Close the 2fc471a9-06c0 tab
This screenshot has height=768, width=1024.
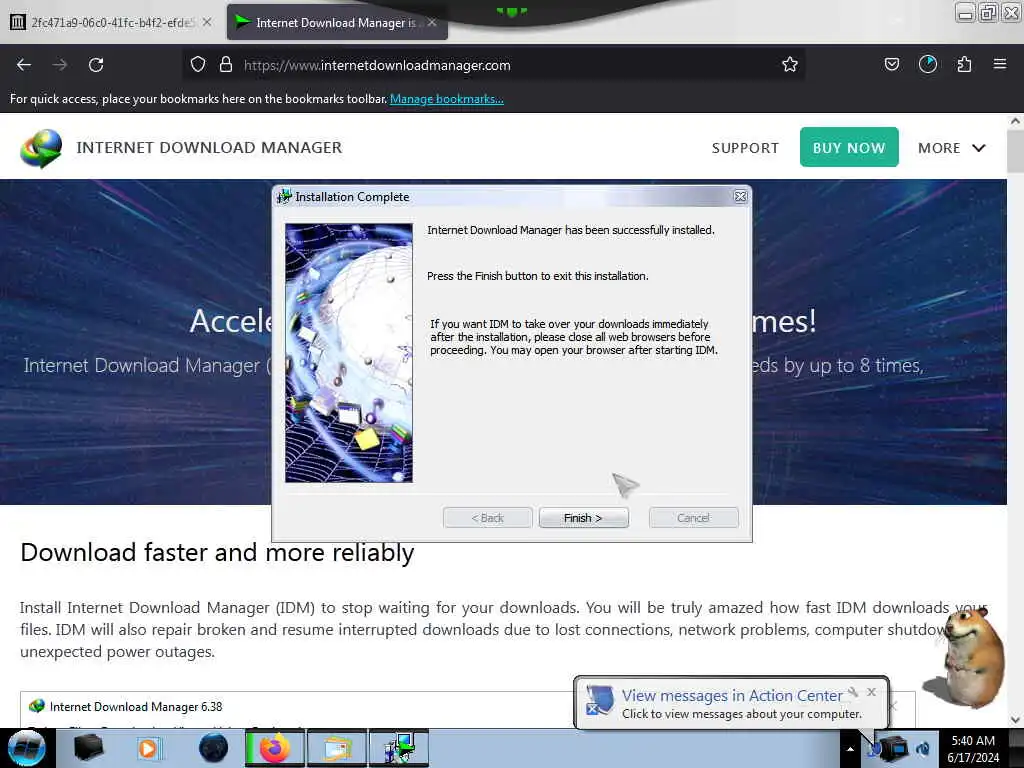tap(207, 22)
